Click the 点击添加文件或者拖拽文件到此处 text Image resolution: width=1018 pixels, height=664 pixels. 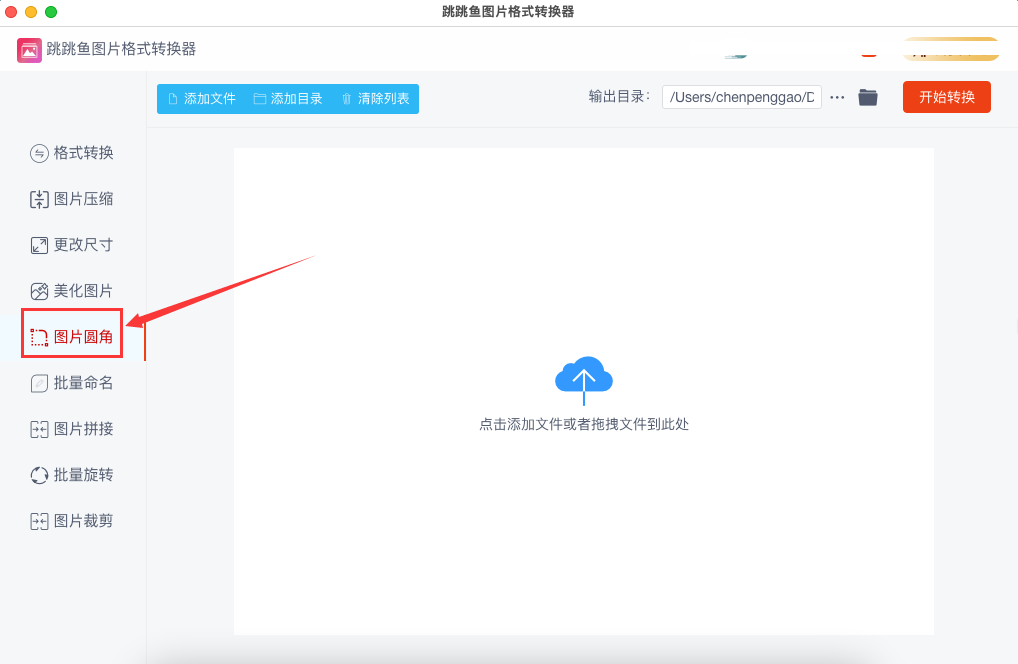click(x=584, y=424)
